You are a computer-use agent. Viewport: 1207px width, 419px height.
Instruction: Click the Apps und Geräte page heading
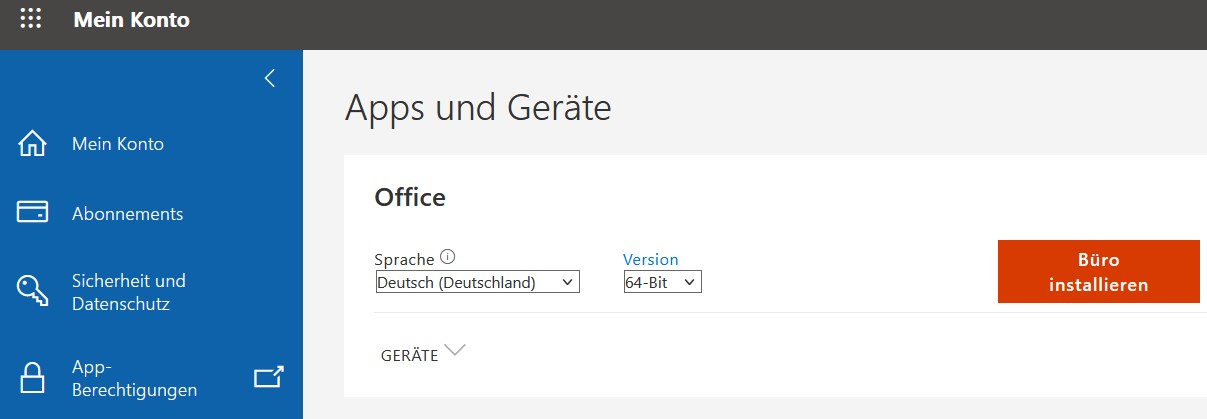click(478, 107)
